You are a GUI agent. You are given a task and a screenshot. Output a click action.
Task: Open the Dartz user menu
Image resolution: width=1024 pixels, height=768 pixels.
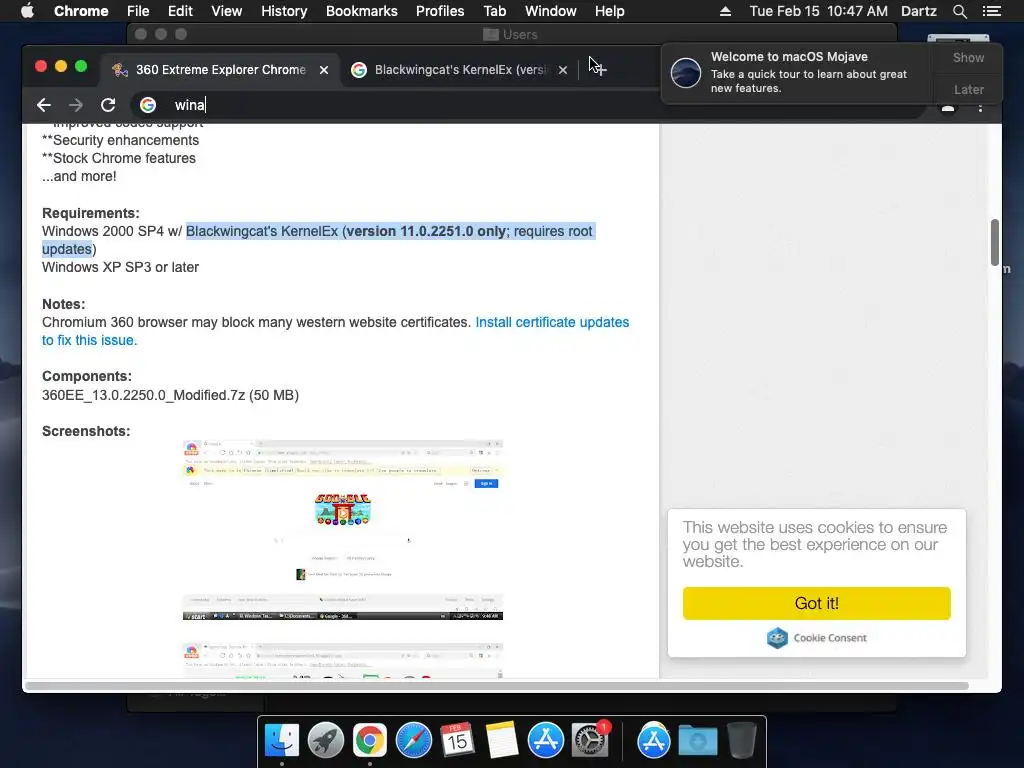919,11
